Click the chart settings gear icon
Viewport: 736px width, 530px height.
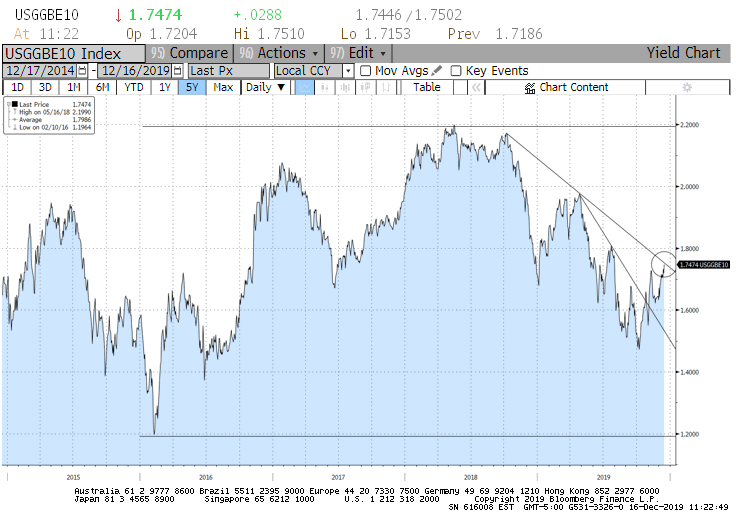click(686, 87)
